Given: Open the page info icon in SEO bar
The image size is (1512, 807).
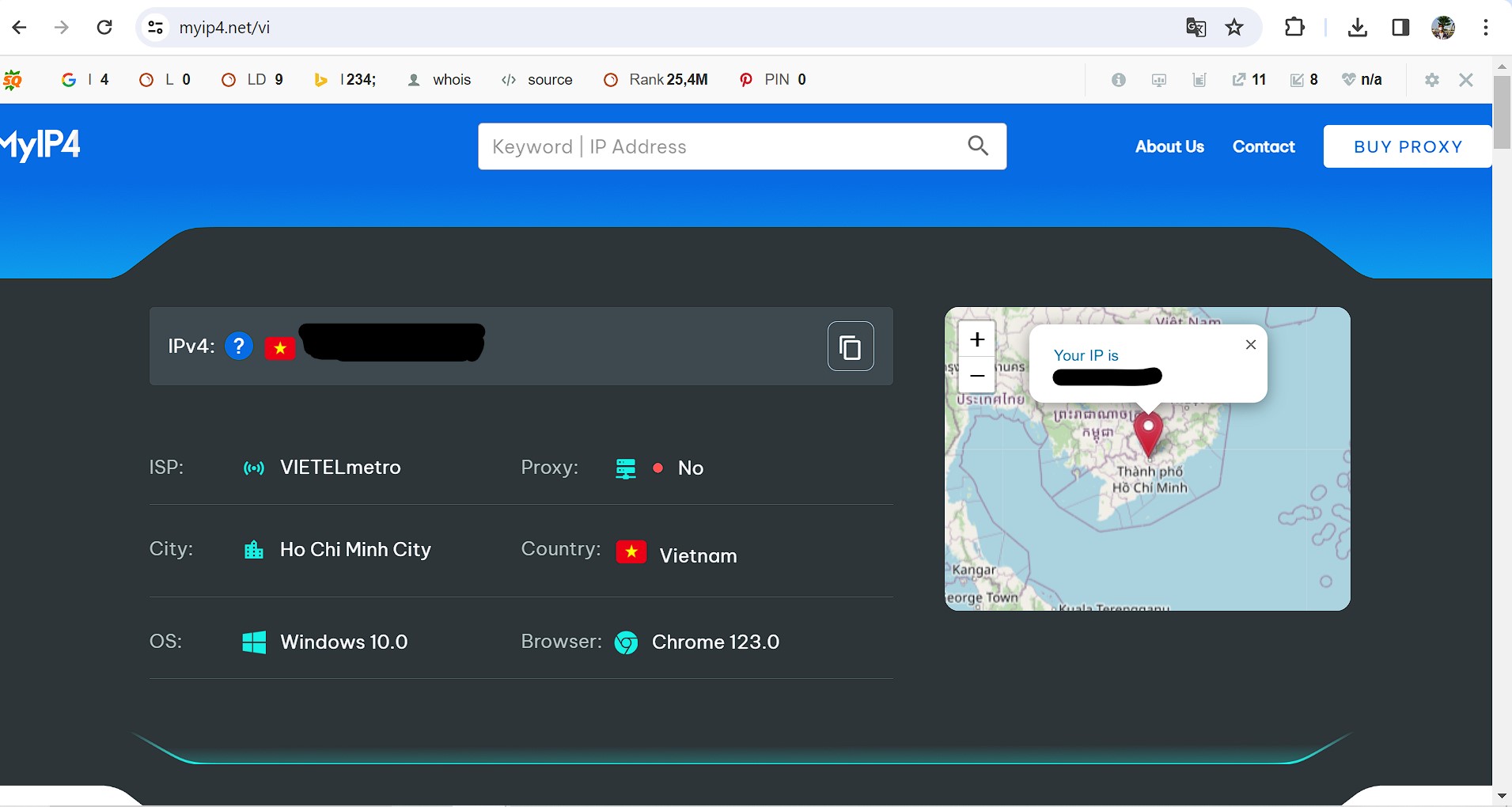Looking at the screenshot, I should (1118, 80).
